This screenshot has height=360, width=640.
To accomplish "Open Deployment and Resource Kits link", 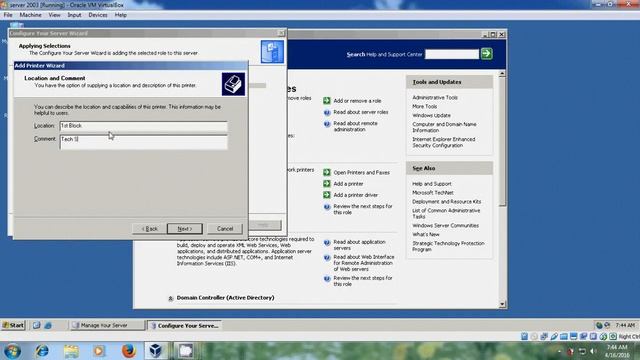I will pyautogui.click(x=447, y=202).
